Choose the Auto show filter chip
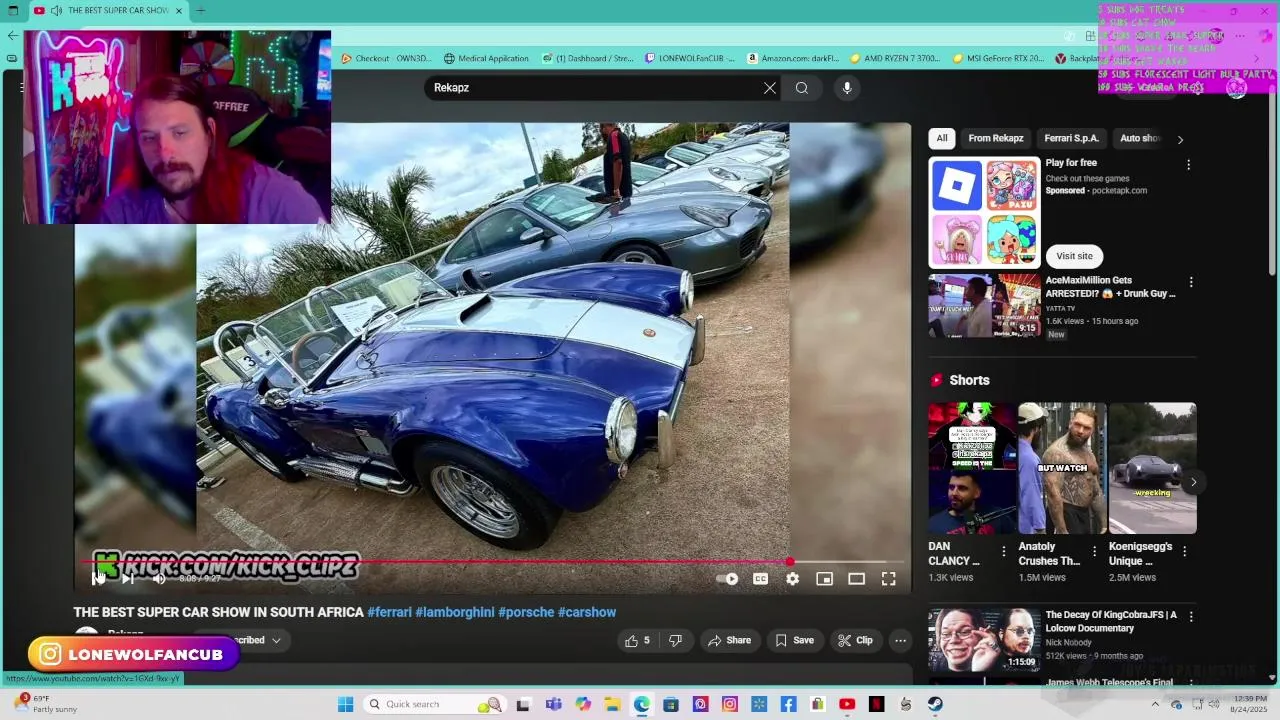 point(1140,138)
